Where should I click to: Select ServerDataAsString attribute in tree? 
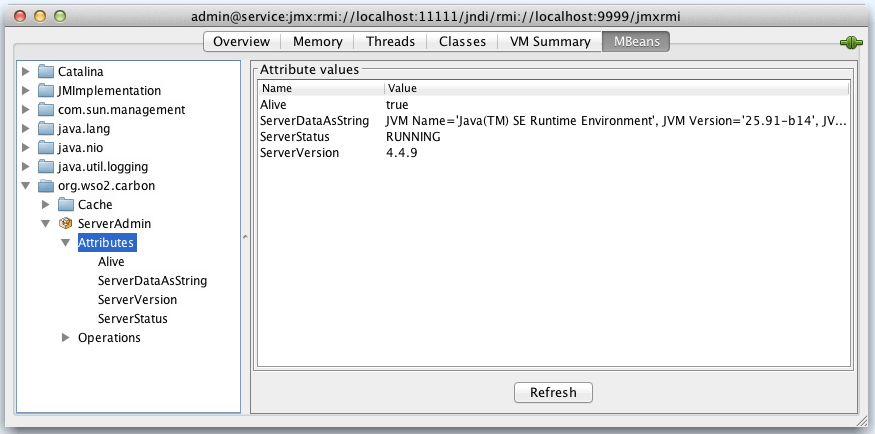152,281
